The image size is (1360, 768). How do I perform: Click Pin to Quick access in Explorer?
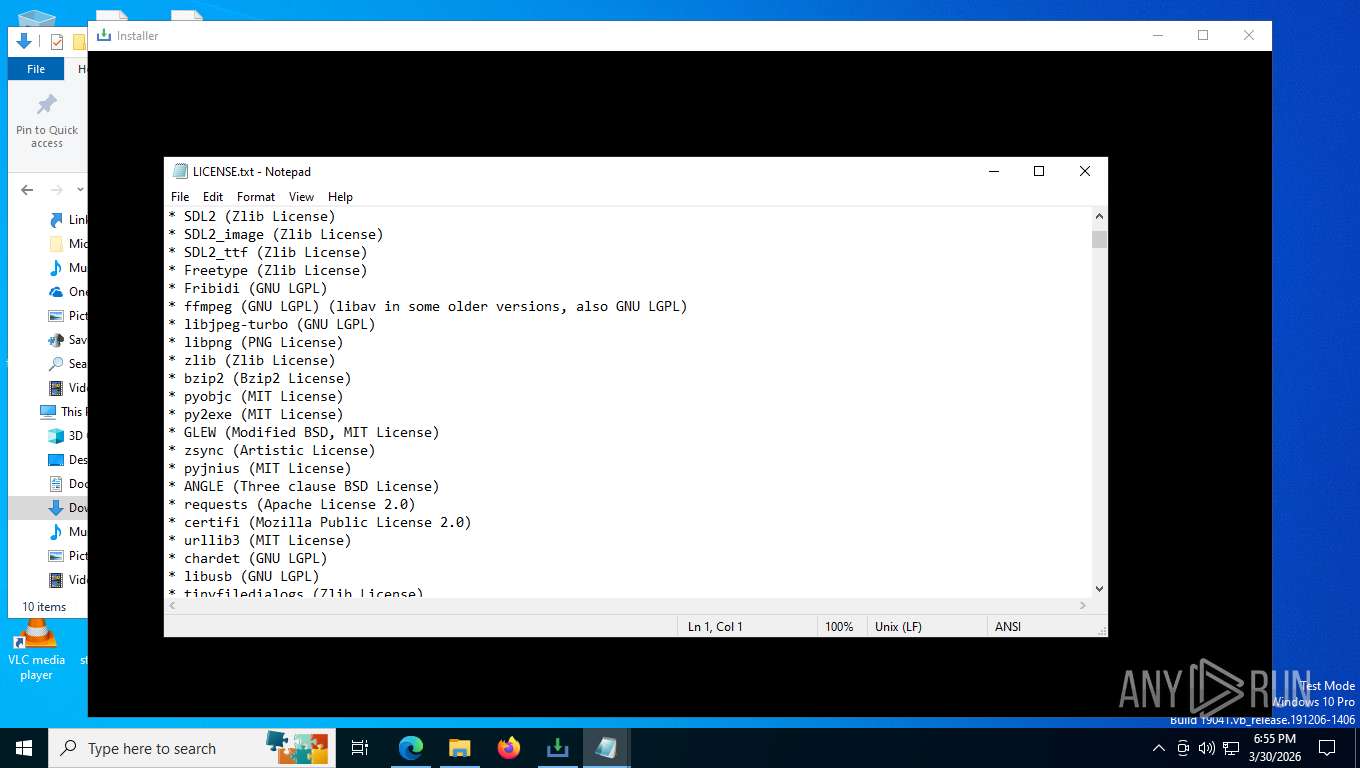click(47, 122)
